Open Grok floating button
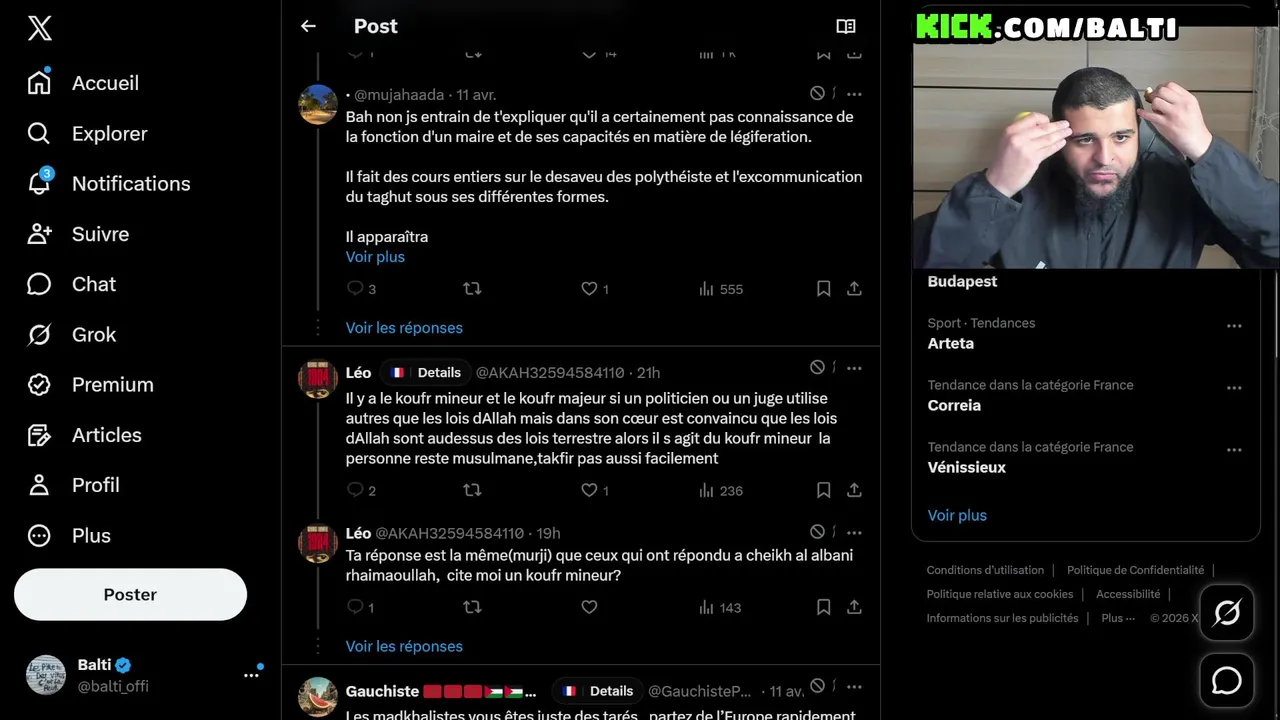Image resolution: width=1280 pixels, height=720 pixels. point(1226,613)
